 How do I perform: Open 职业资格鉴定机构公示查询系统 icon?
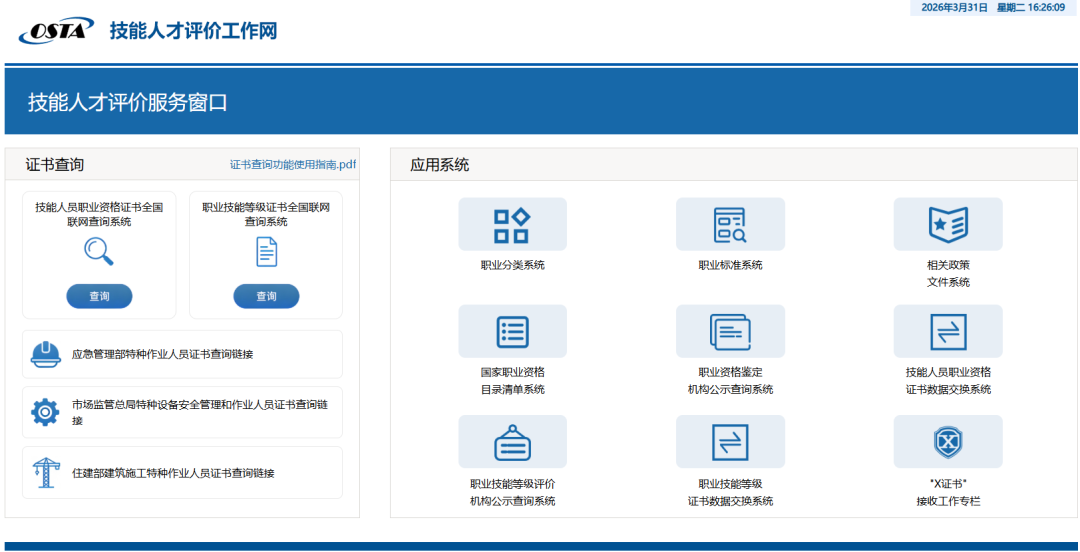point(730,332)
